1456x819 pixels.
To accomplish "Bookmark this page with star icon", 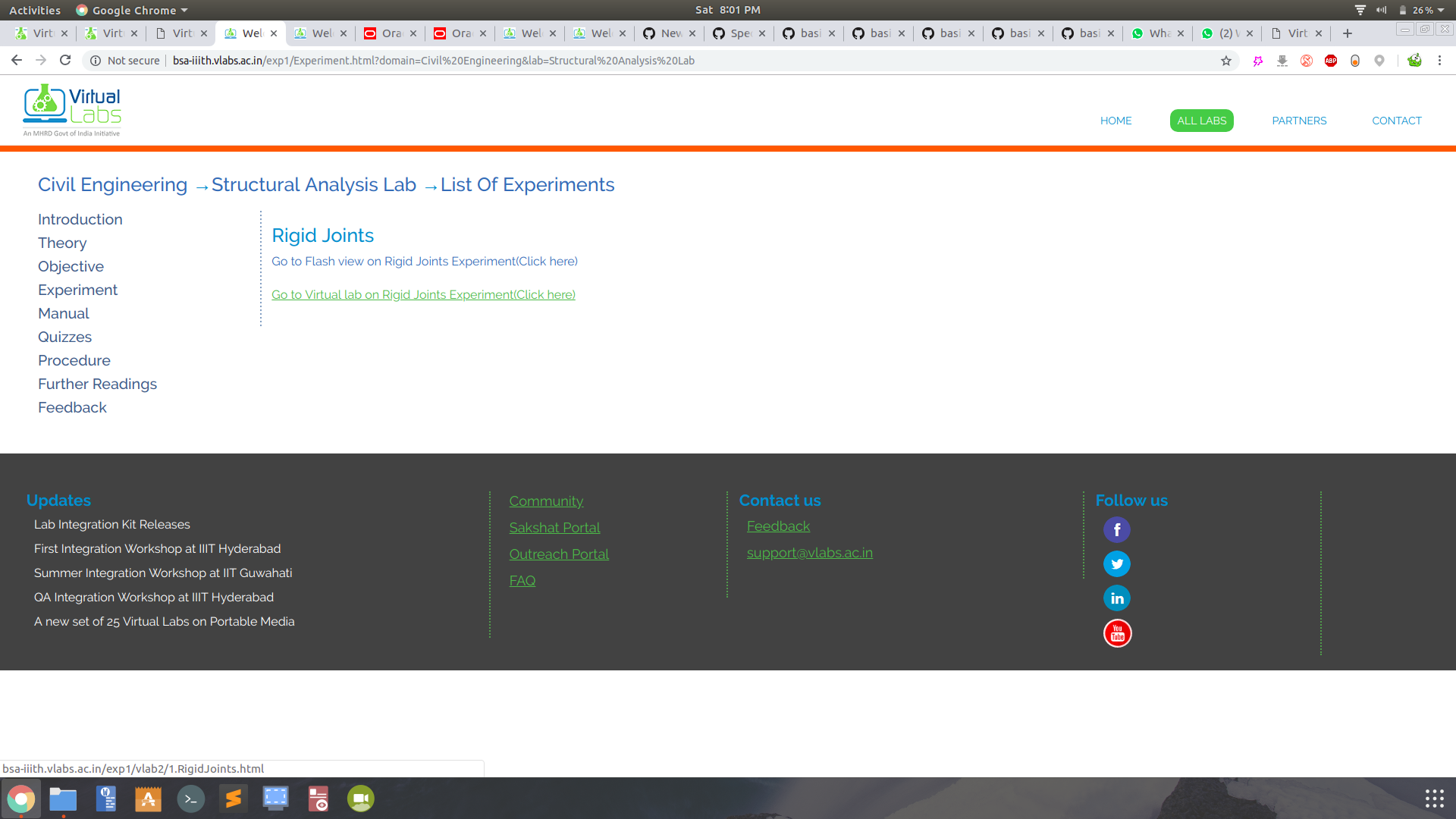I will click(1226, 61).
